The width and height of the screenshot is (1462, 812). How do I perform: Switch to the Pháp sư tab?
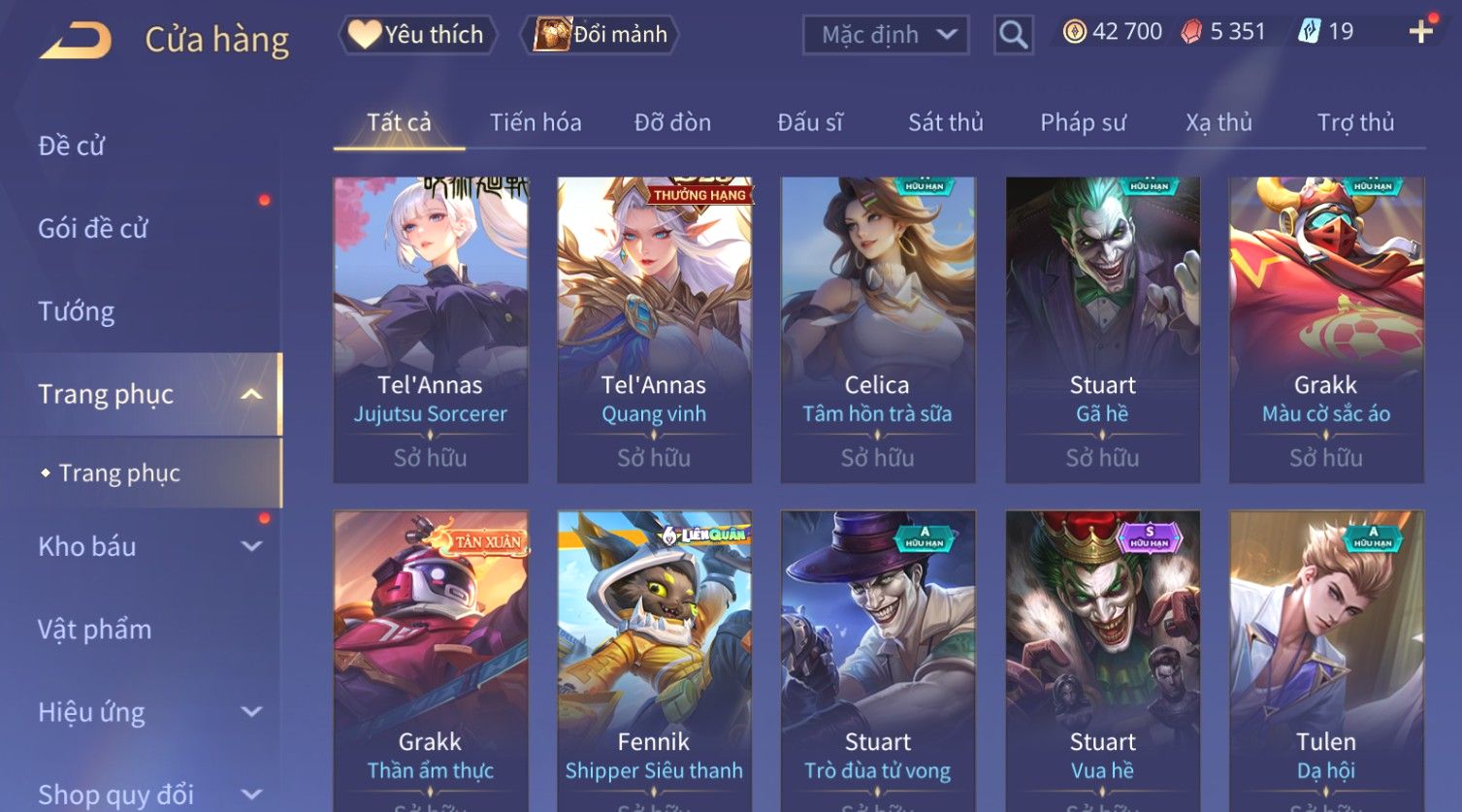pyautogui.click(x=1083, y=122)
